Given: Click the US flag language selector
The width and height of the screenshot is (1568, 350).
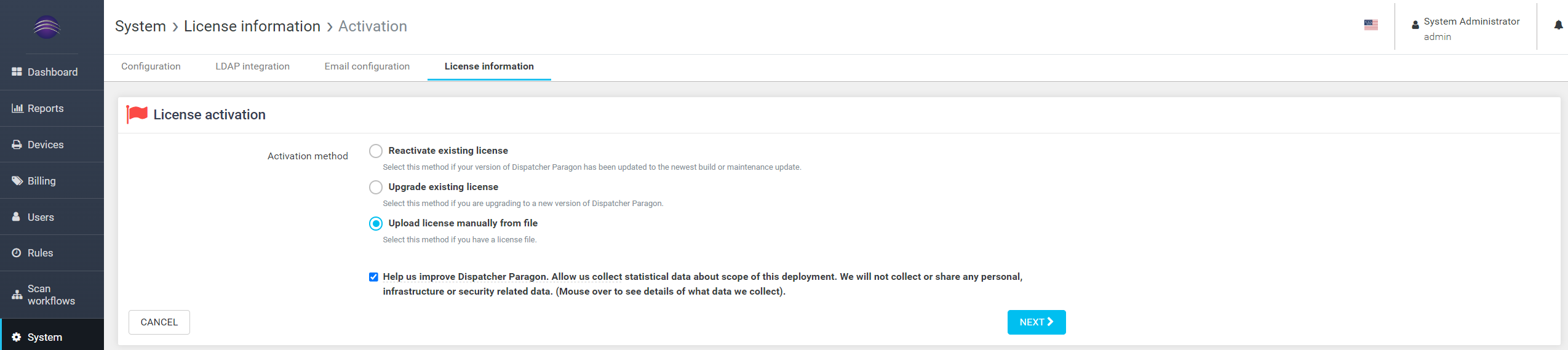Looking at the screenshot, I should [1371, 25].
